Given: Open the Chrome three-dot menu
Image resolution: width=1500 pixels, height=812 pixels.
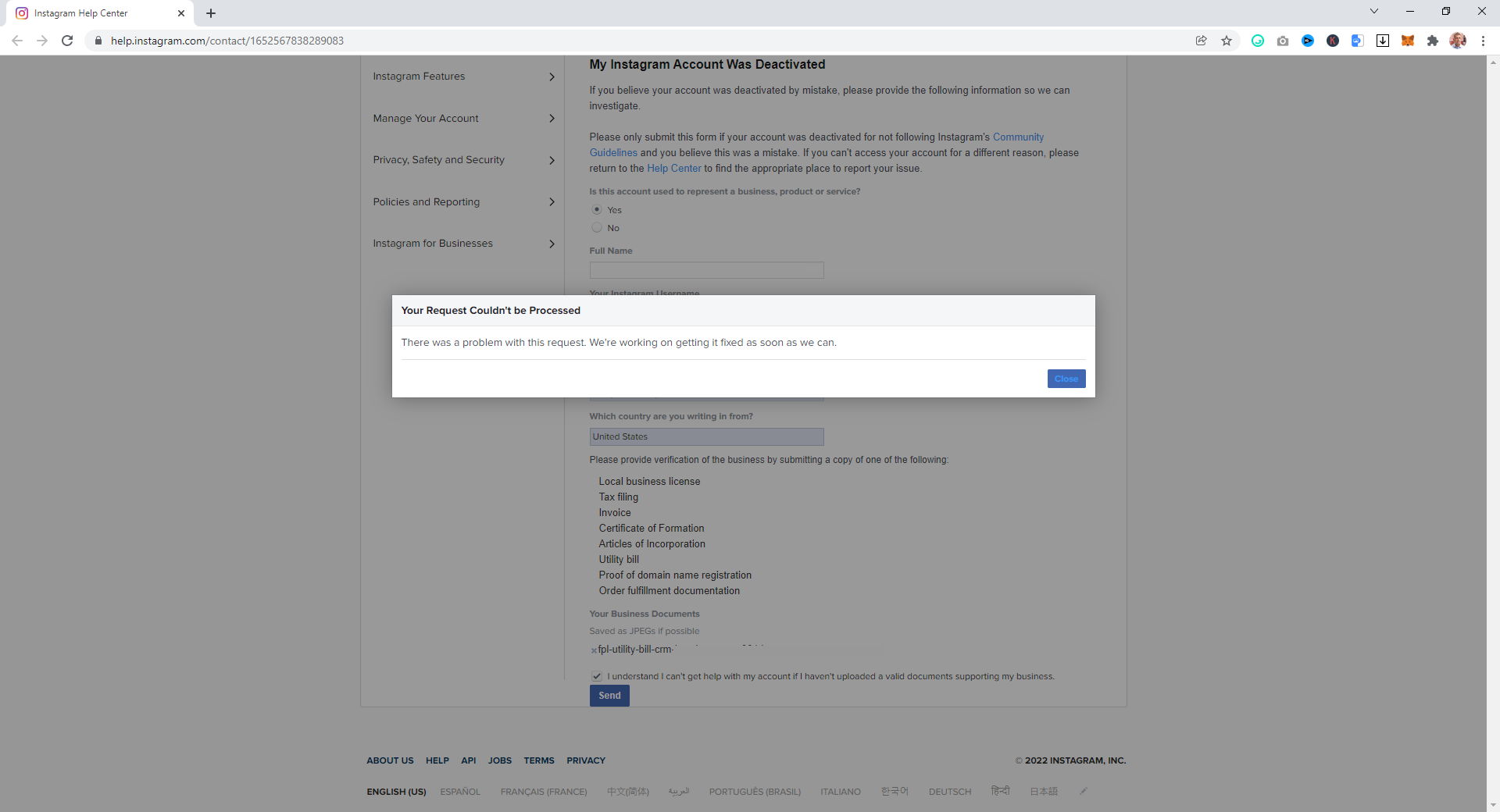Looking at the screenshot, I should tap(1483, 41).
